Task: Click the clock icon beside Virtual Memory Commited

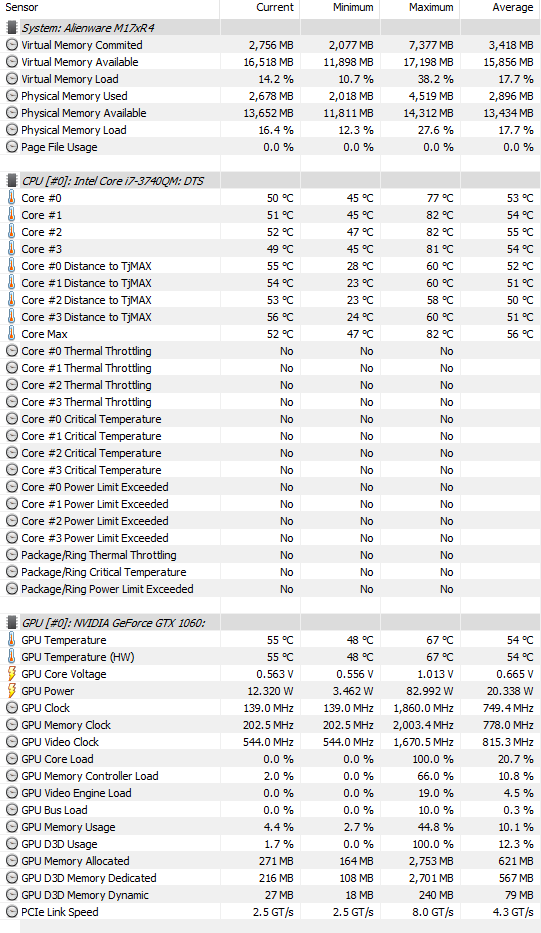Action: tap(11, 45)
